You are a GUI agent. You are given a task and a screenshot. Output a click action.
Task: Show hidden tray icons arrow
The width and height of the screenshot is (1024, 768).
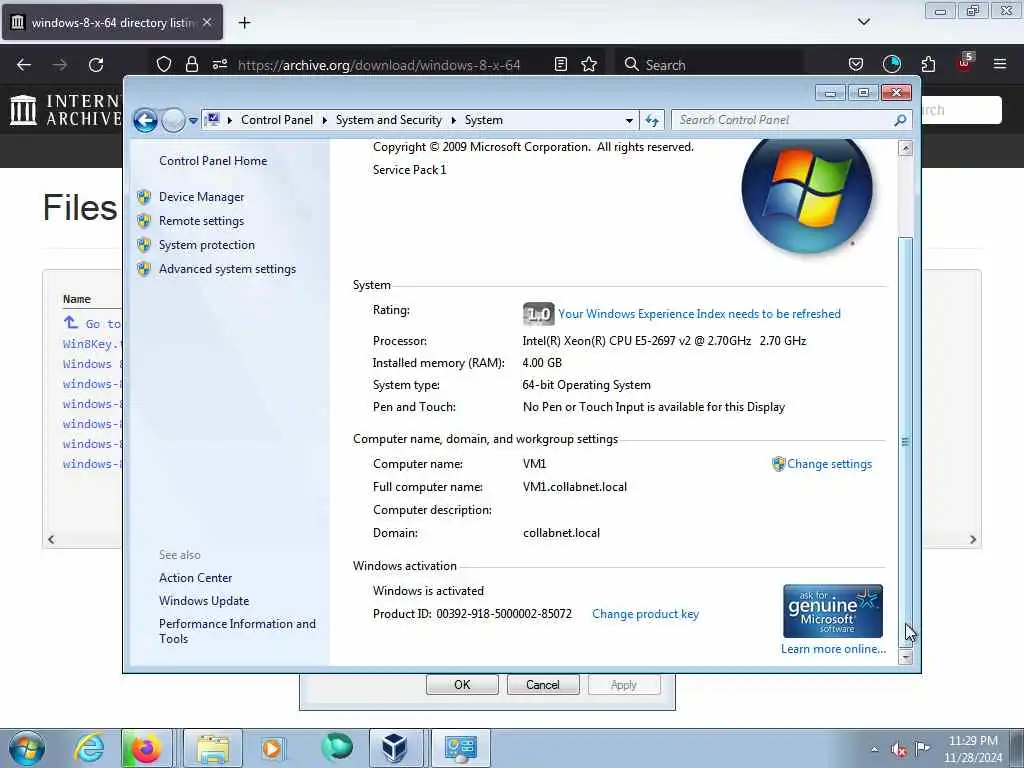(x=874, y=749)
